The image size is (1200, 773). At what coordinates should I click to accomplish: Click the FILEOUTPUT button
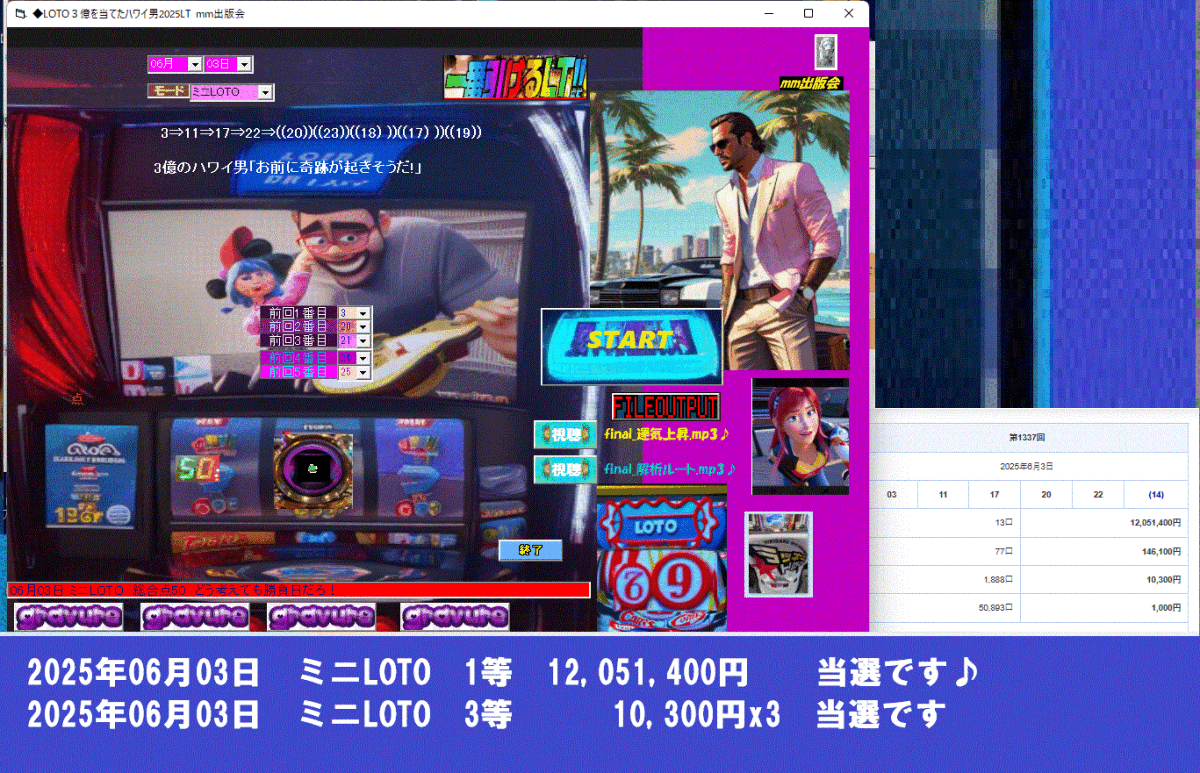[666, 407]
